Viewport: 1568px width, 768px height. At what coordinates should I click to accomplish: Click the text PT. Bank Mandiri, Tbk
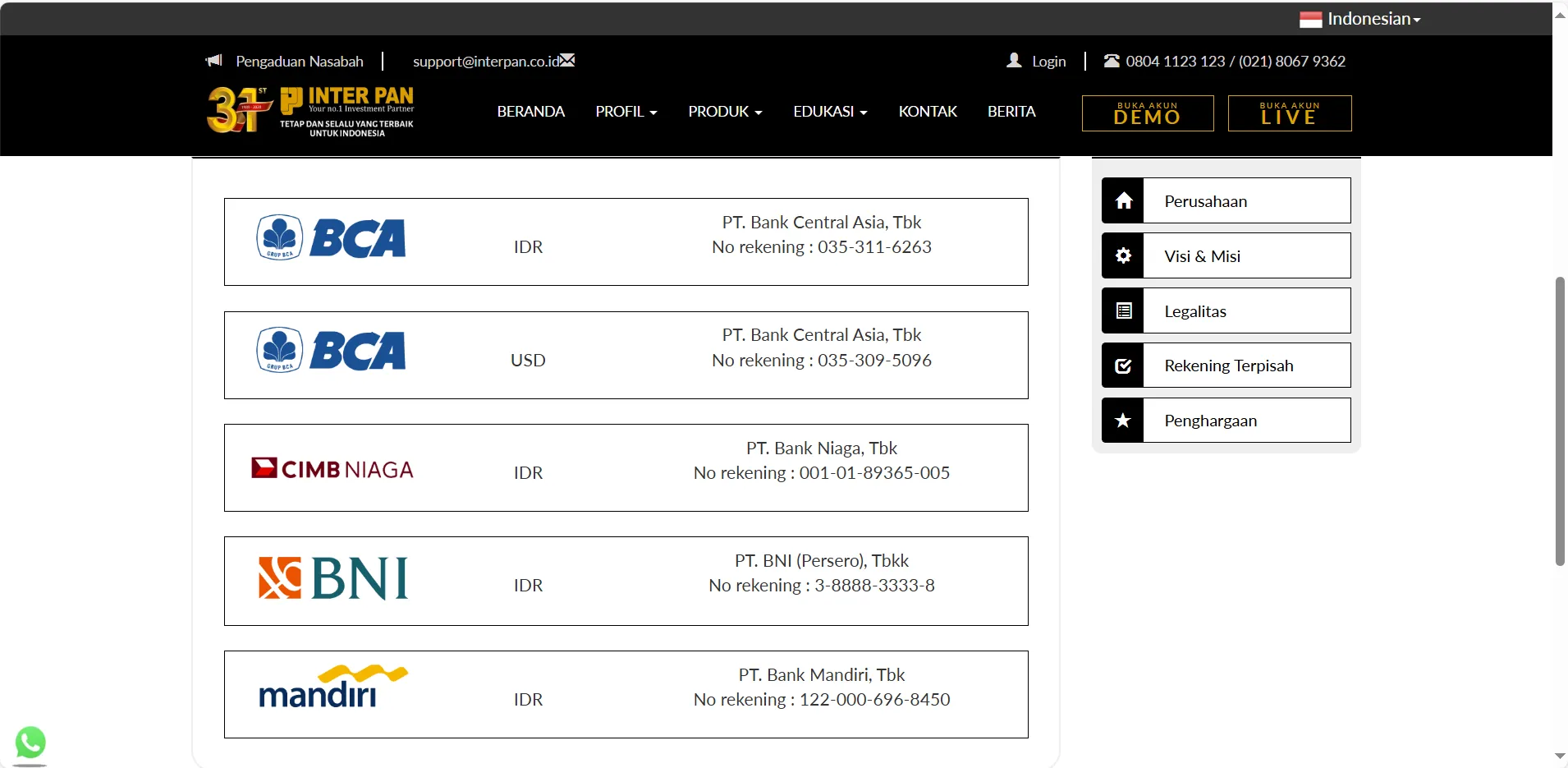(822, 675)
